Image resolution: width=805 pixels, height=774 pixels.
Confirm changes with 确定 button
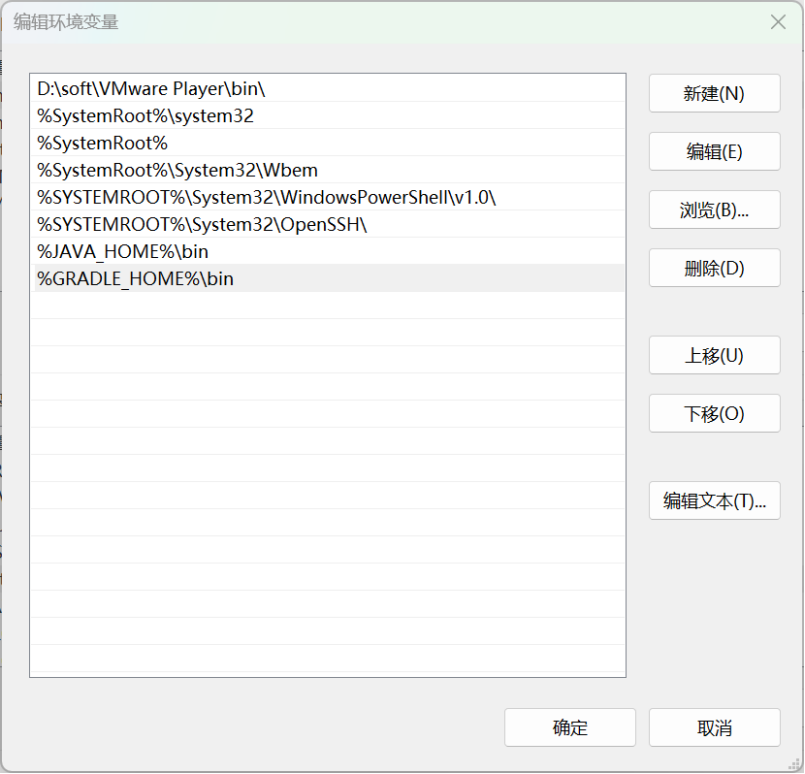[570, 728]
